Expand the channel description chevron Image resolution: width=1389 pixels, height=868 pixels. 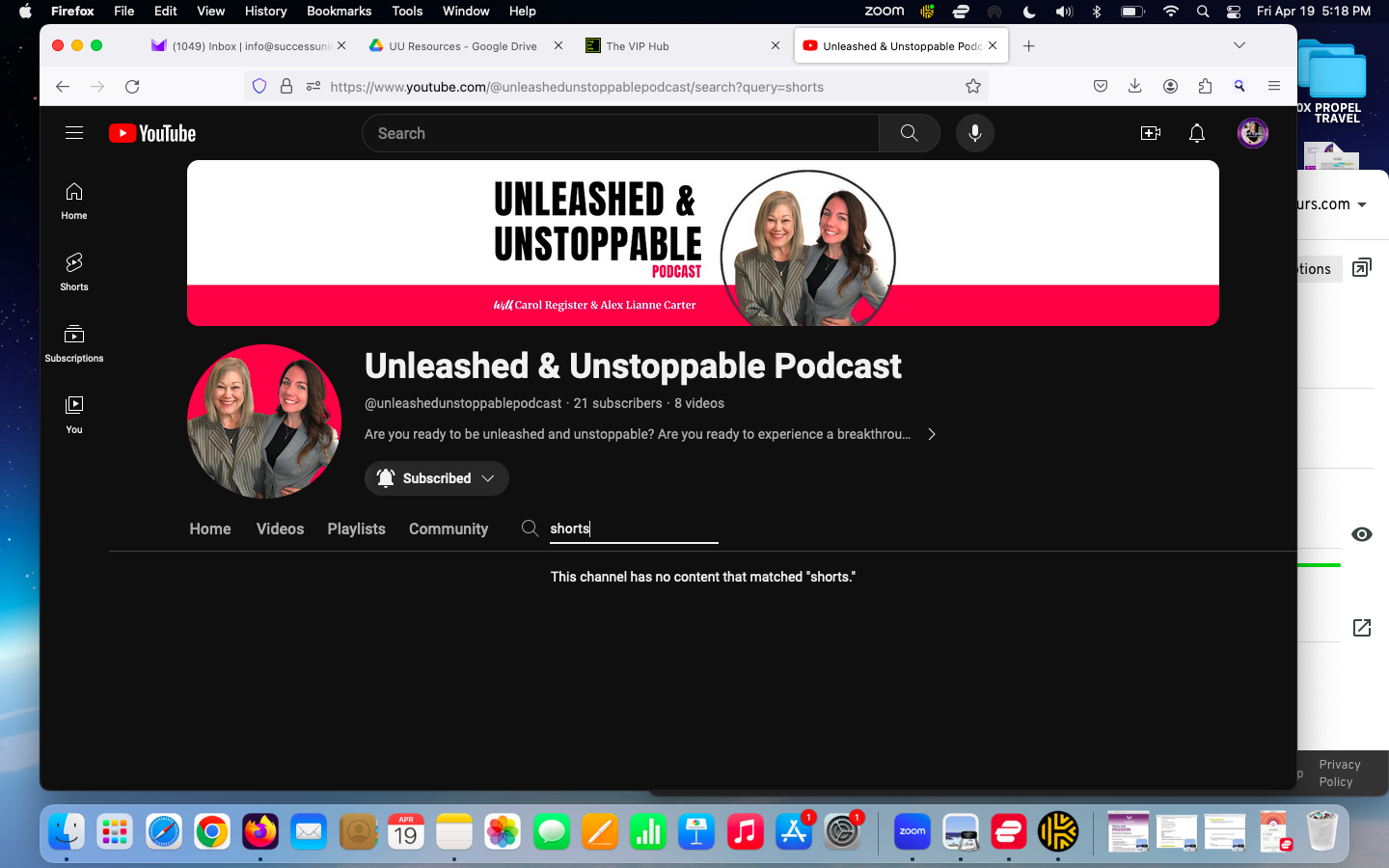tap(931, 434)
